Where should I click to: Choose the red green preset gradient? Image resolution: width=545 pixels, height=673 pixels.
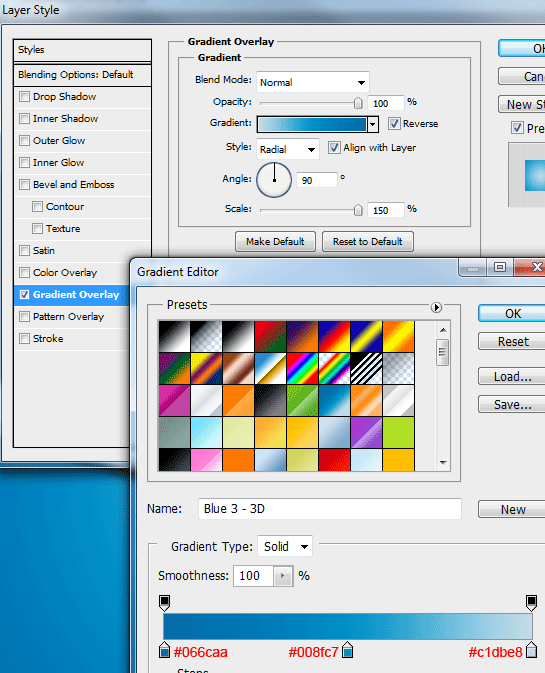pyautogui.click(x=270, y=336)
